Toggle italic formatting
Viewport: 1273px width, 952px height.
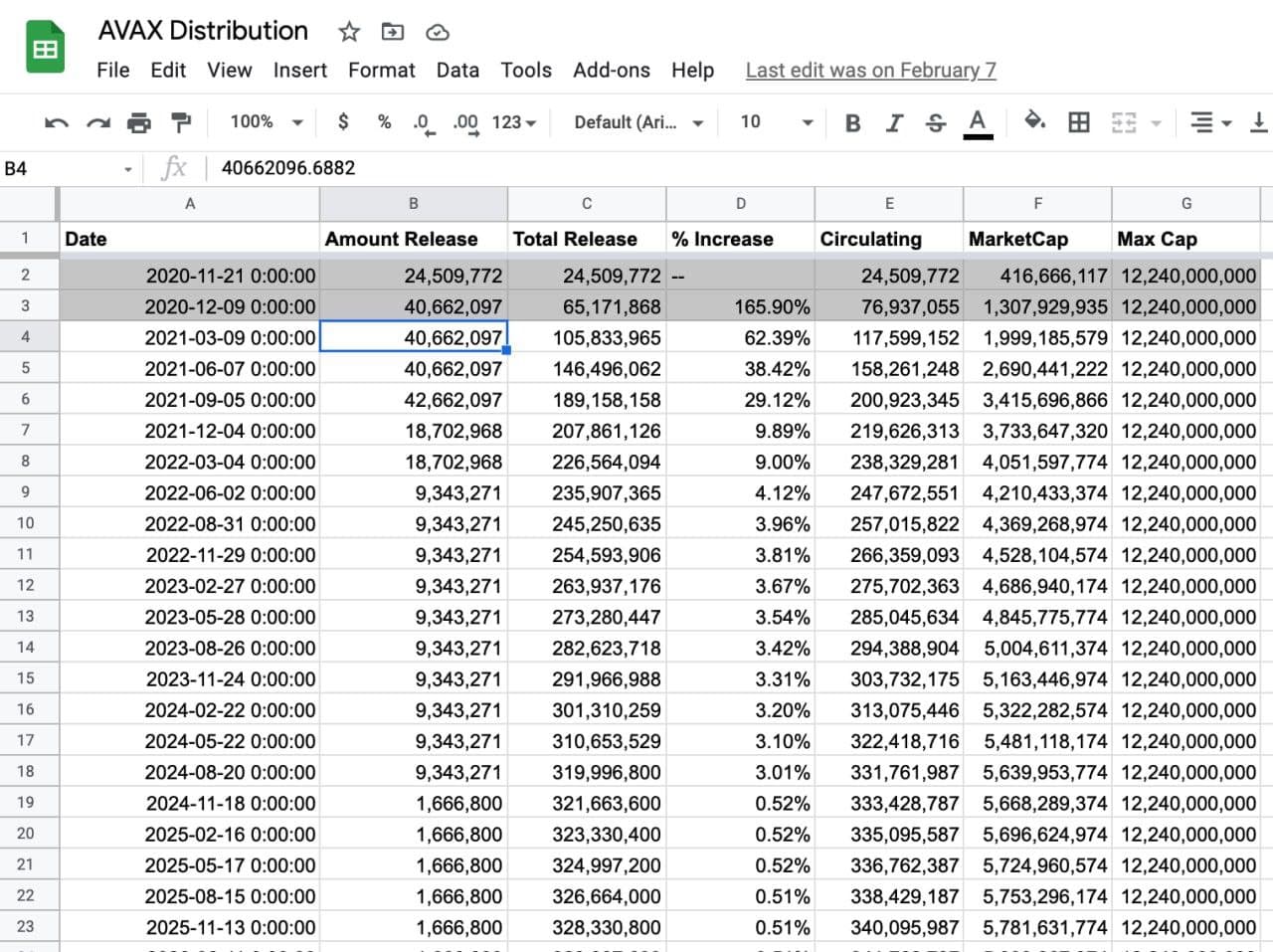(x=894, y=122)
